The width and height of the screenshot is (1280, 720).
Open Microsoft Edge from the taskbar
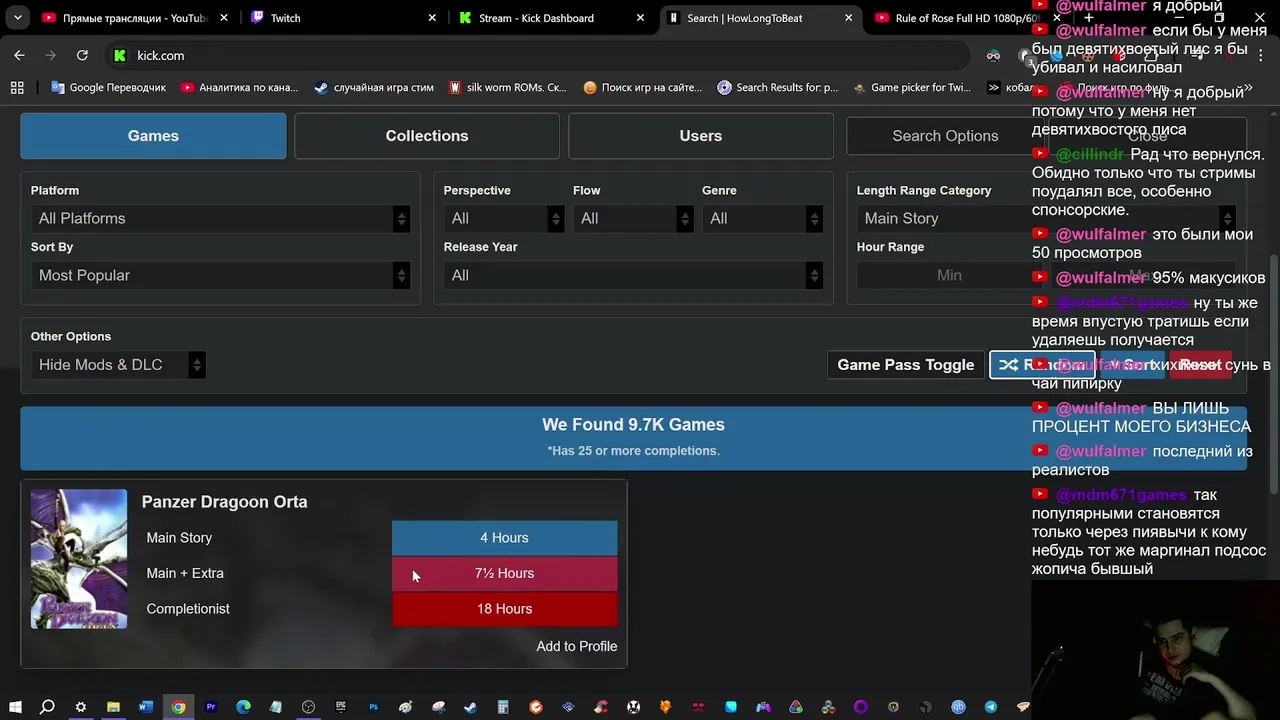click(243, 707)
